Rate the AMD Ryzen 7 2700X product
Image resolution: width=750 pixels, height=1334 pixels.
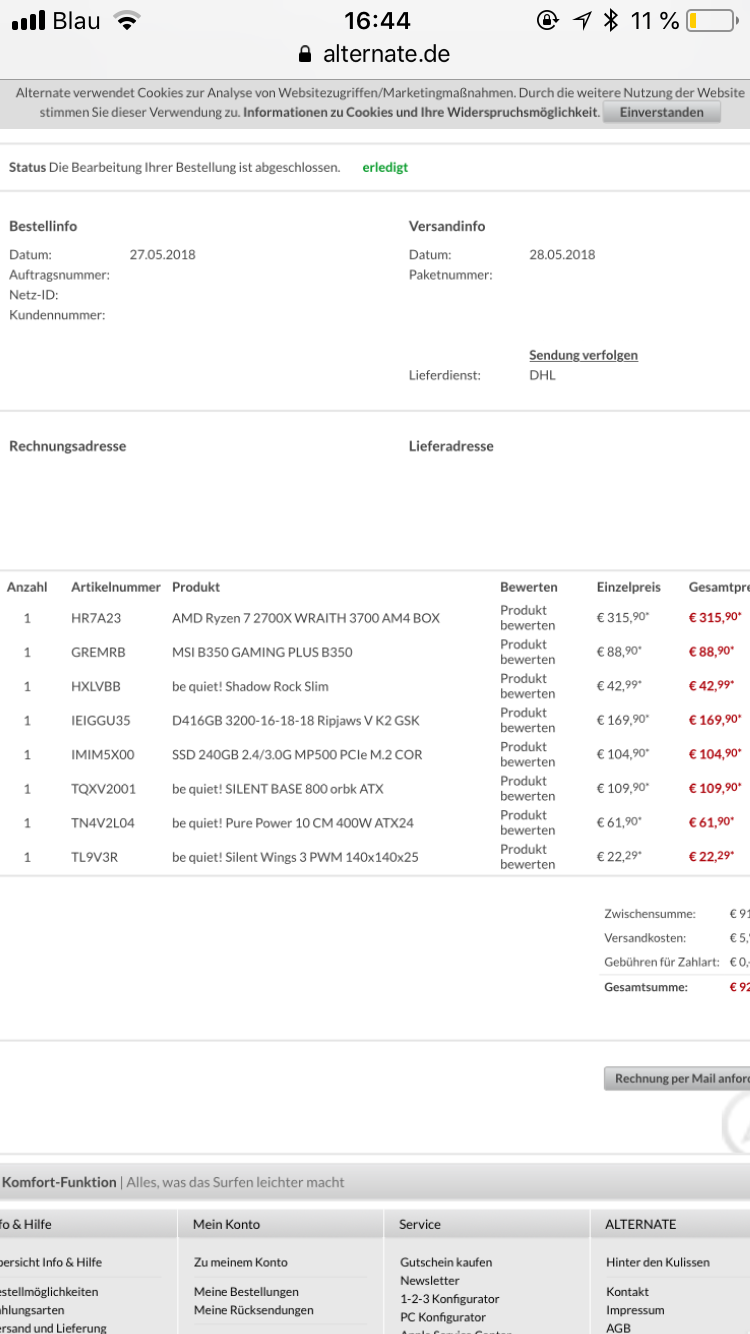click(527, 617)
